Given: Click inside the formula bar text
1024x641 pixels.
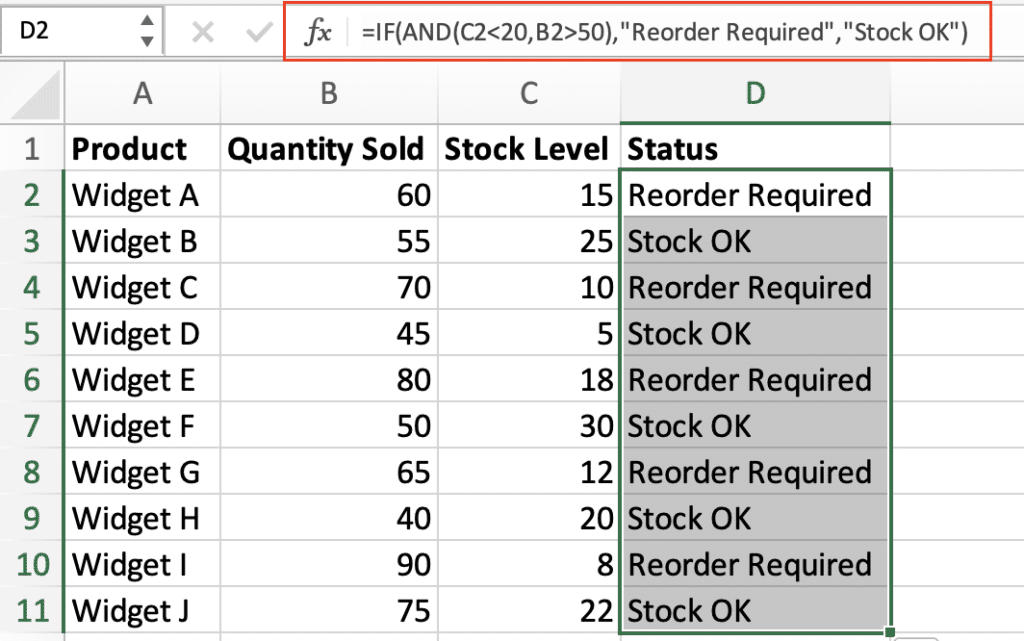Looking at the screenshot, I should coord(665,32).
